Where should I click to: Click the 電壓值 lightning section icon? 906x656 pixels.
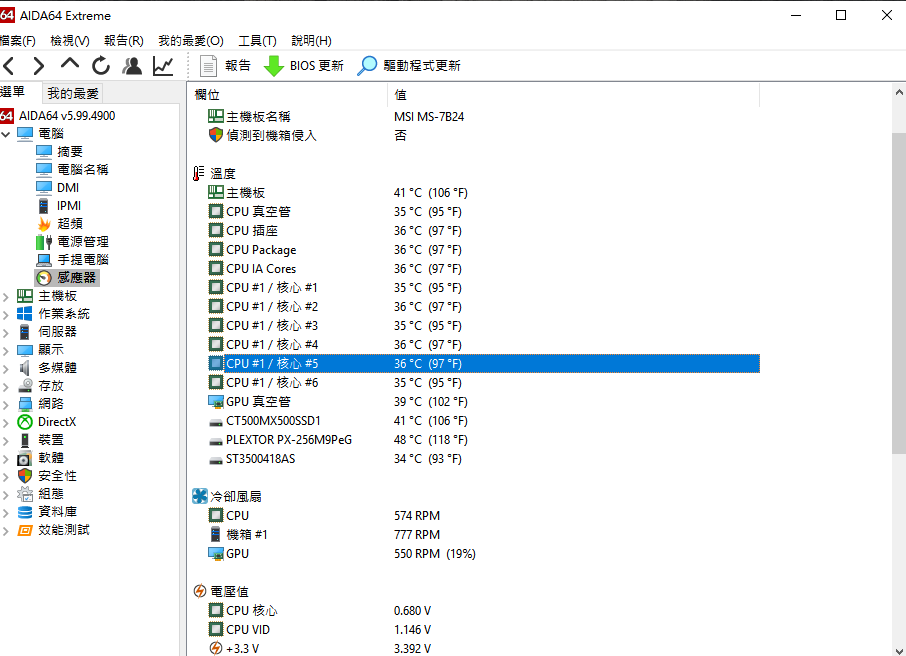(200, 591)
